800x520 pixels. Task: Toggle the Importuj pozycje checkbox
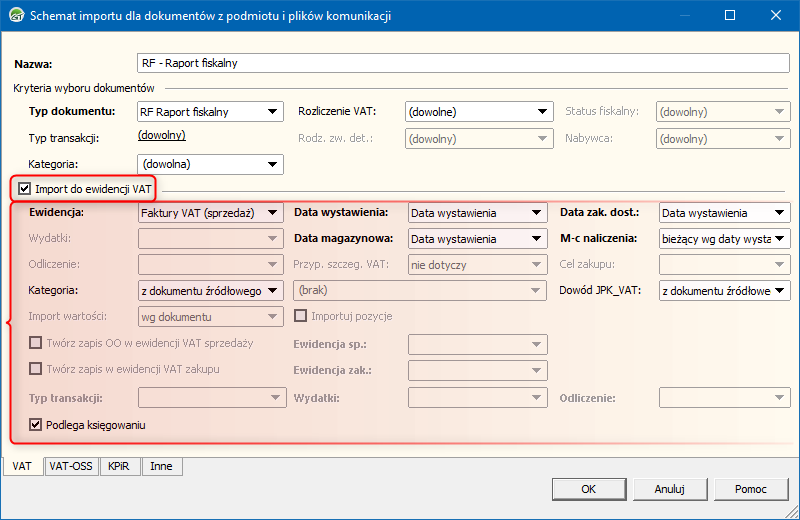301,316
